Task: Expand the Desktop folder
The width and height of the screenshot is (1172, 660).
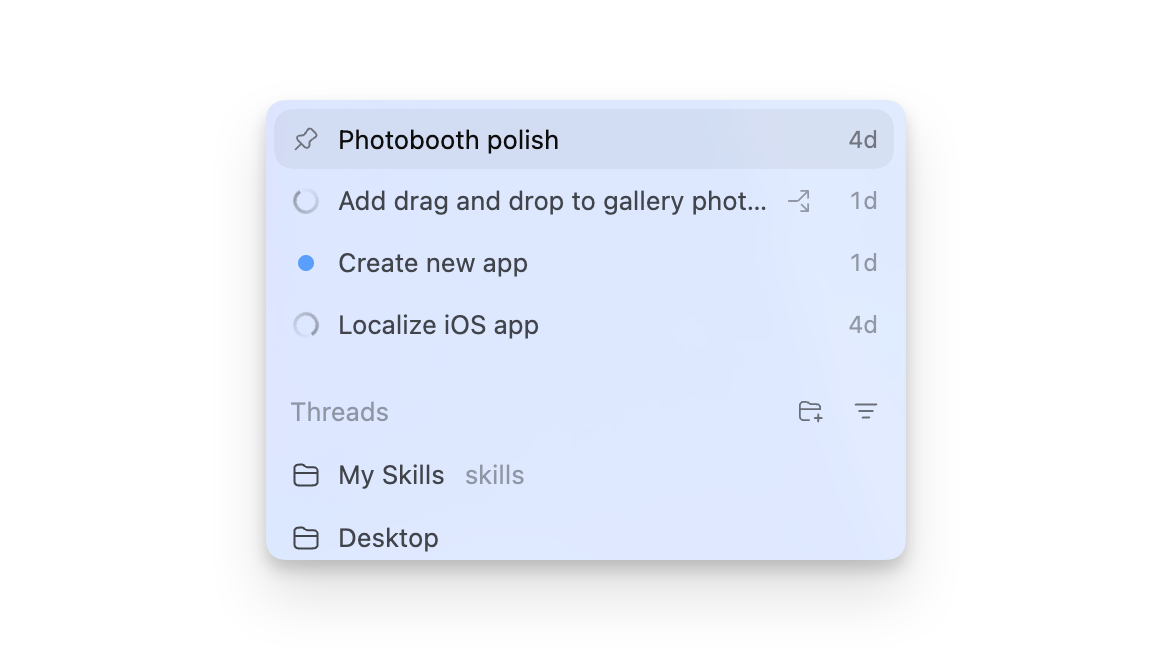Action: (388, 538)
